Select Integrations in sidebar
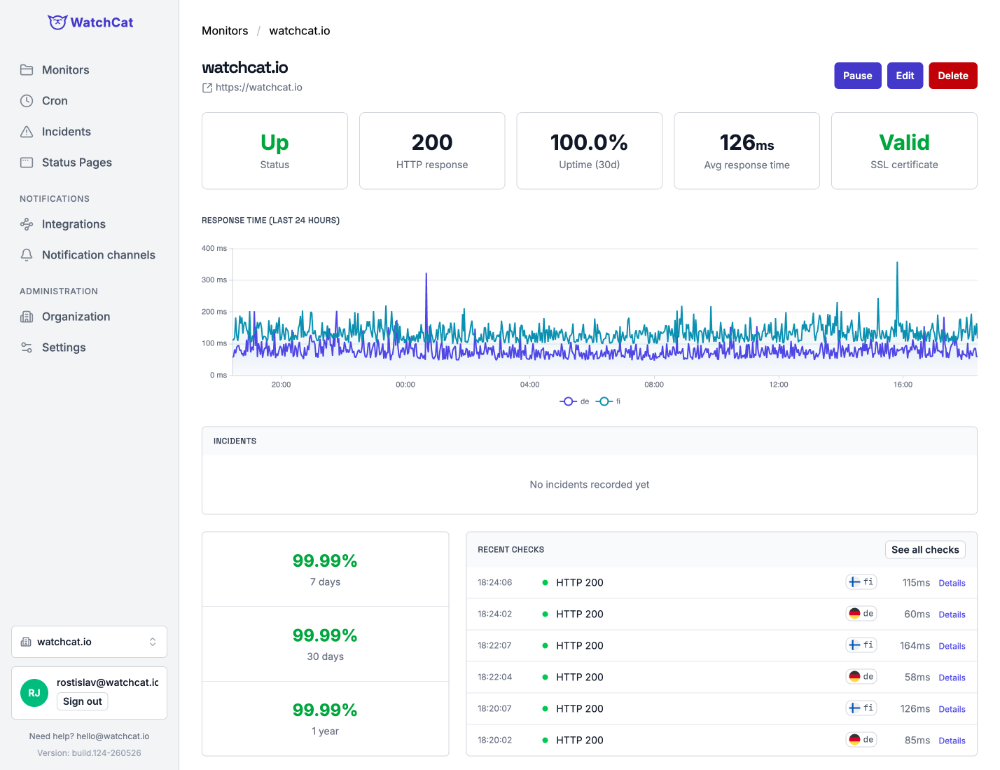The height and width of the screenshot is (770, 1000). [73, 224]
